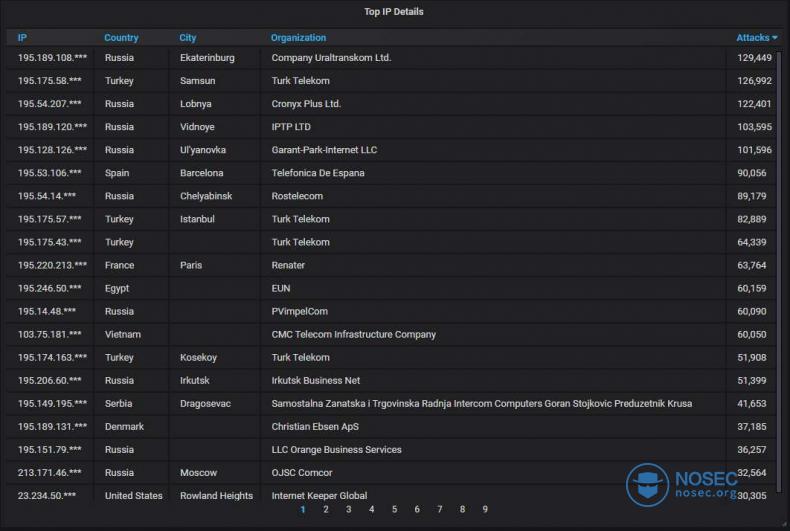Screen dimensions: 790x531
Task: Click the Denmark country cell
Action: click(124, 427)
